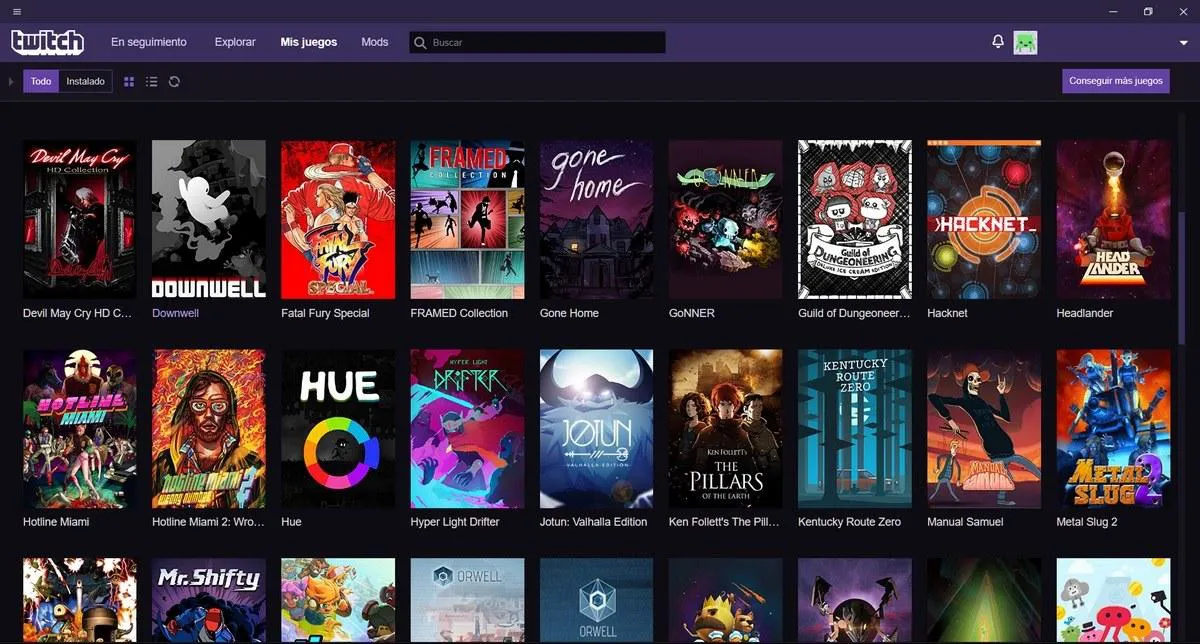Switch to list view
The image size is (1200, 644).
pos(152,81)
